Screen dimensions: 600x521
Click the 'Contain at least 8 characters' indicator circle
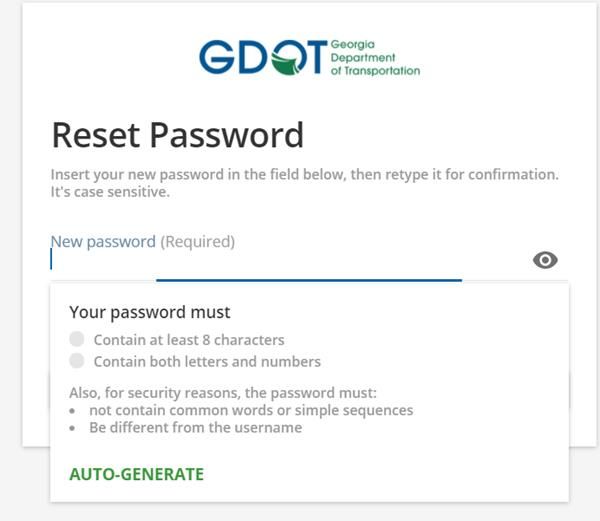[x=77, y=339]
